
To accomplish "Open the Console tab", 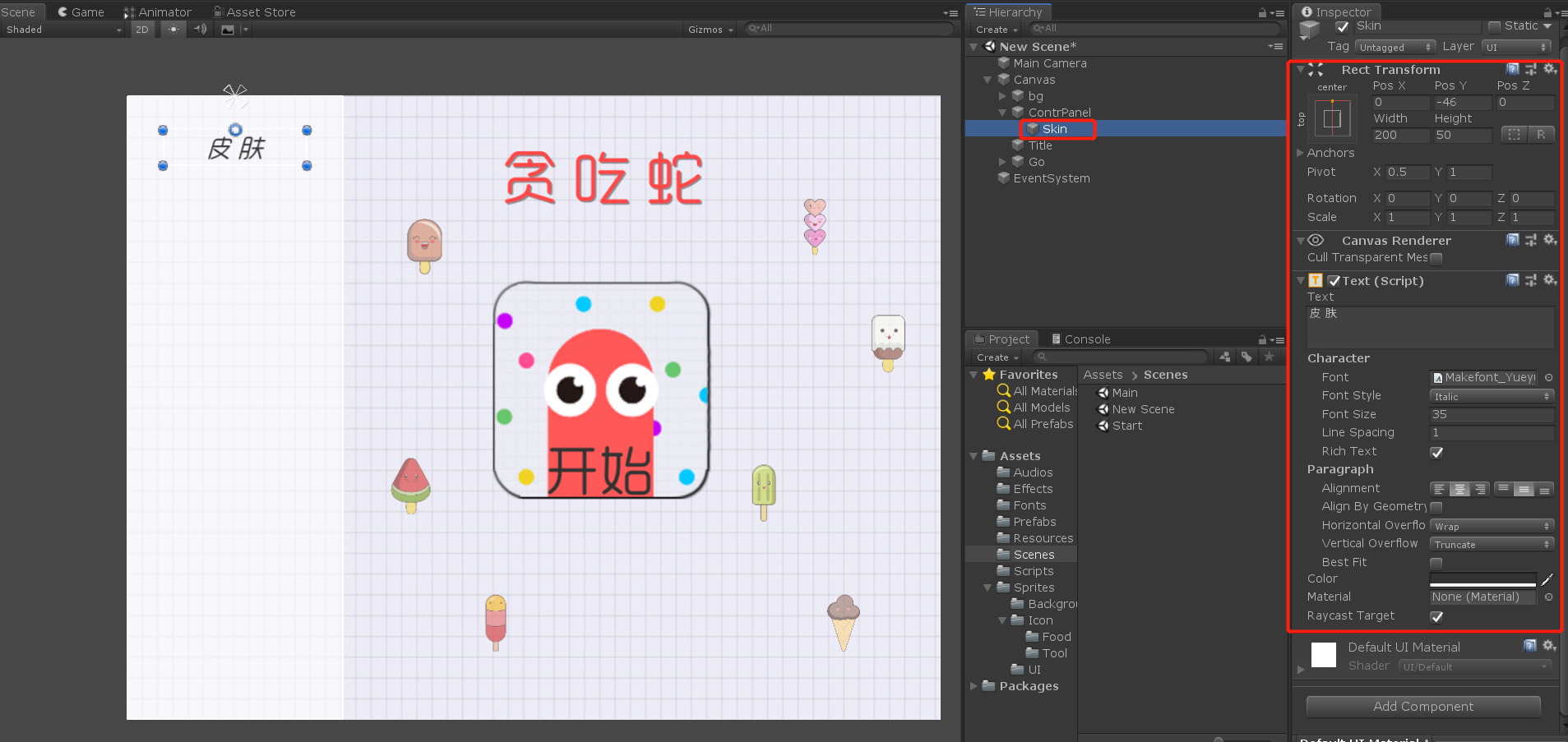I will pos(1080,339).
